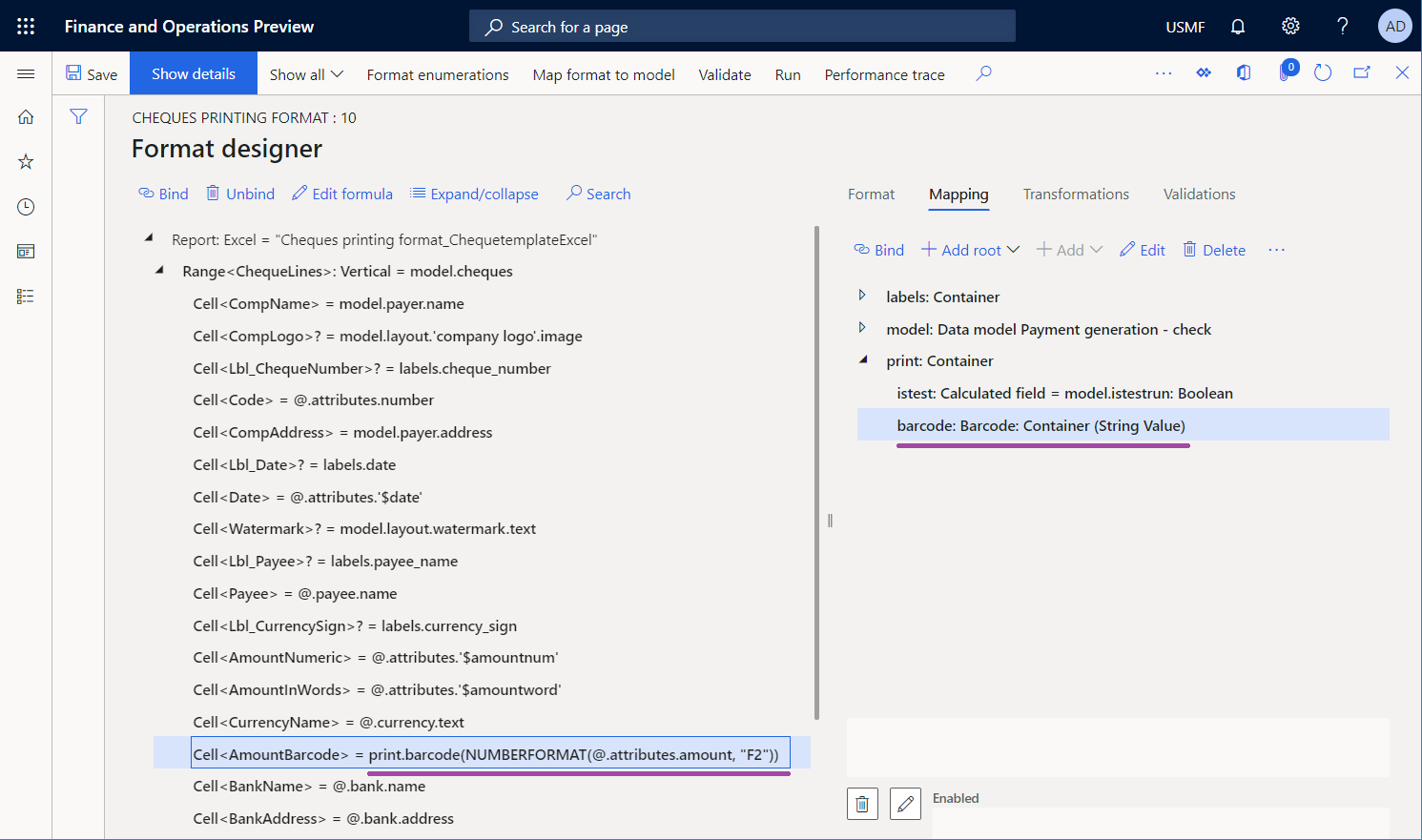Open Recent clock icon in sidebar

26,207
